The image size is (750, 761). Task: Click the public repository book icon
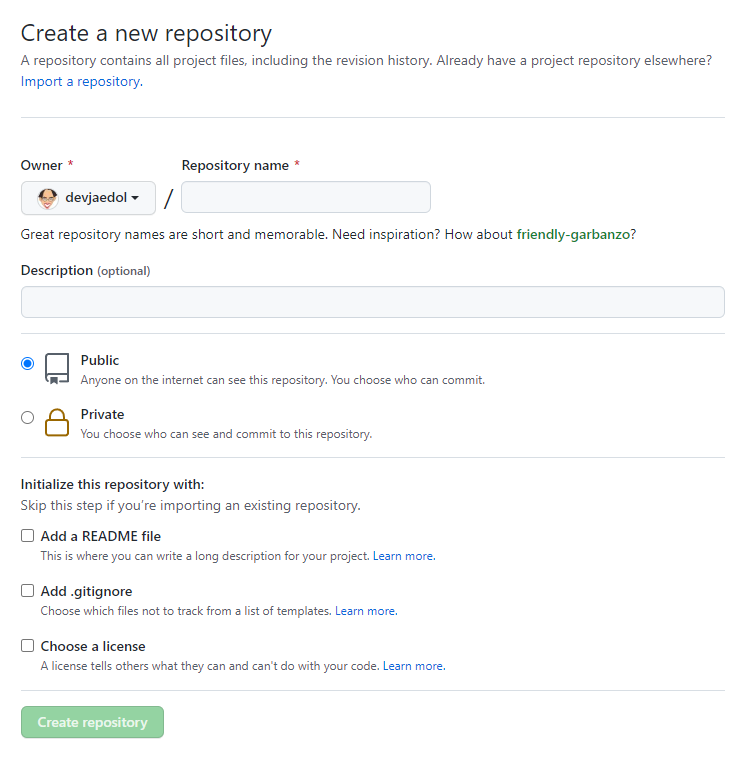click(x=57, y=369)
